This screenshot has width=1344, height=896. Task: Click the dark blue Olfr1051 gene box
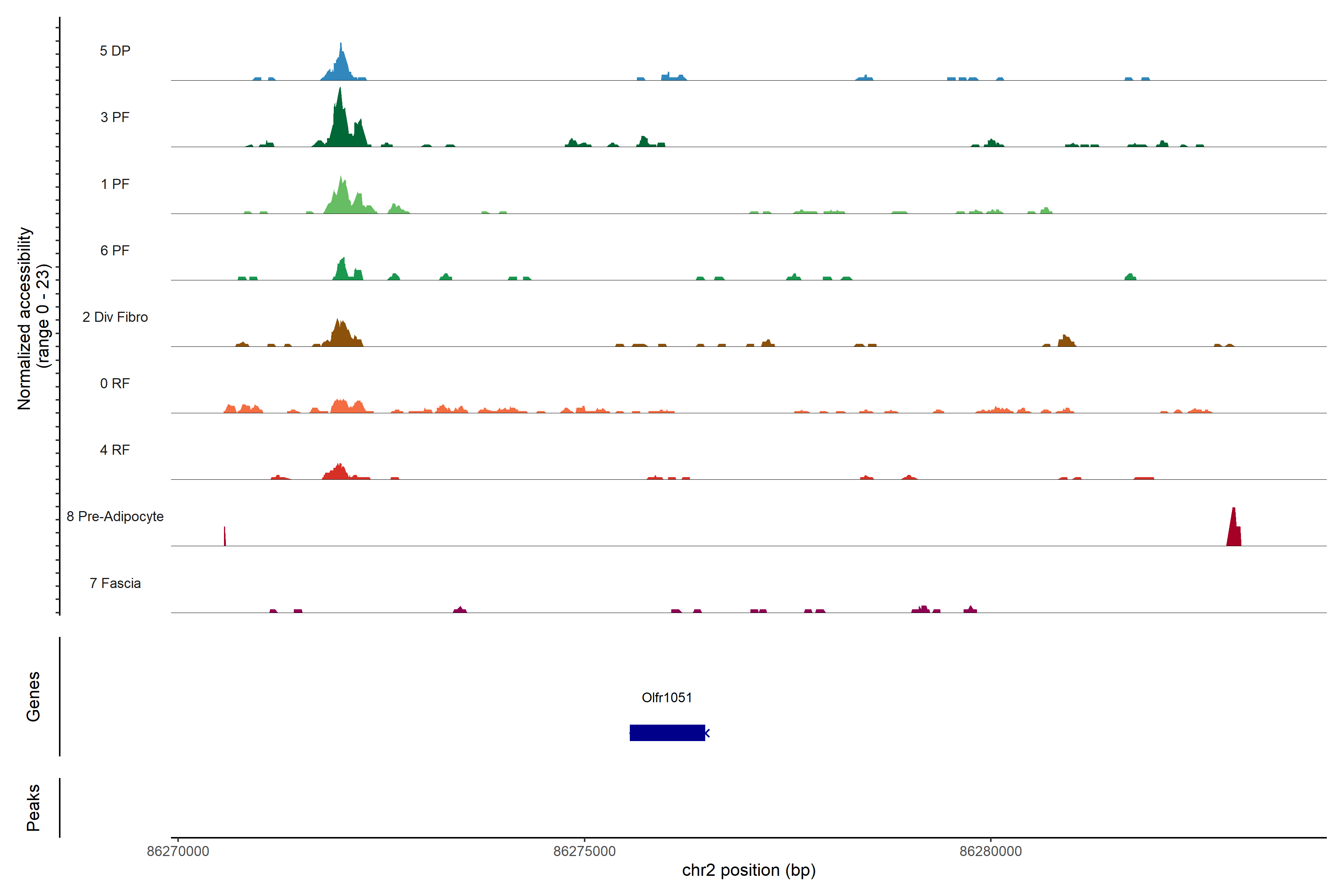667,732
